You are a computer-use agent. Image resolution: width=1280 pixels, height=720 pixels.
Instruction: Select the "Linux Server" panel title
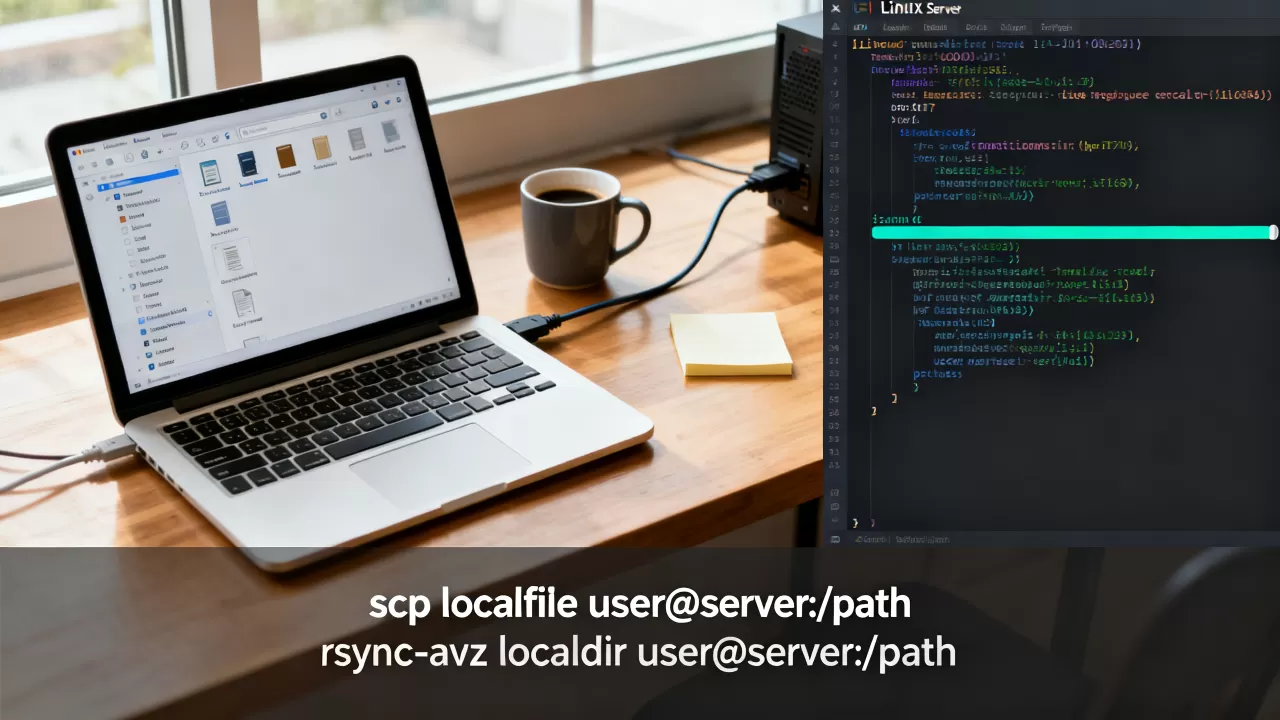click(920, 9)
